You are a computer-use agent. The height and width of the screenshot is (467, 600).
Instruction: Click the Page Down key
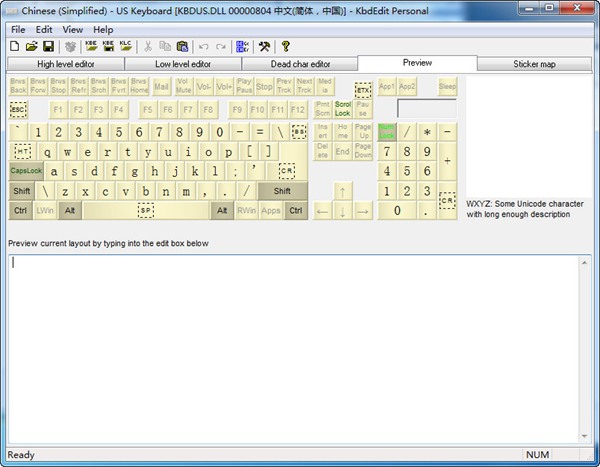[362, 151]
